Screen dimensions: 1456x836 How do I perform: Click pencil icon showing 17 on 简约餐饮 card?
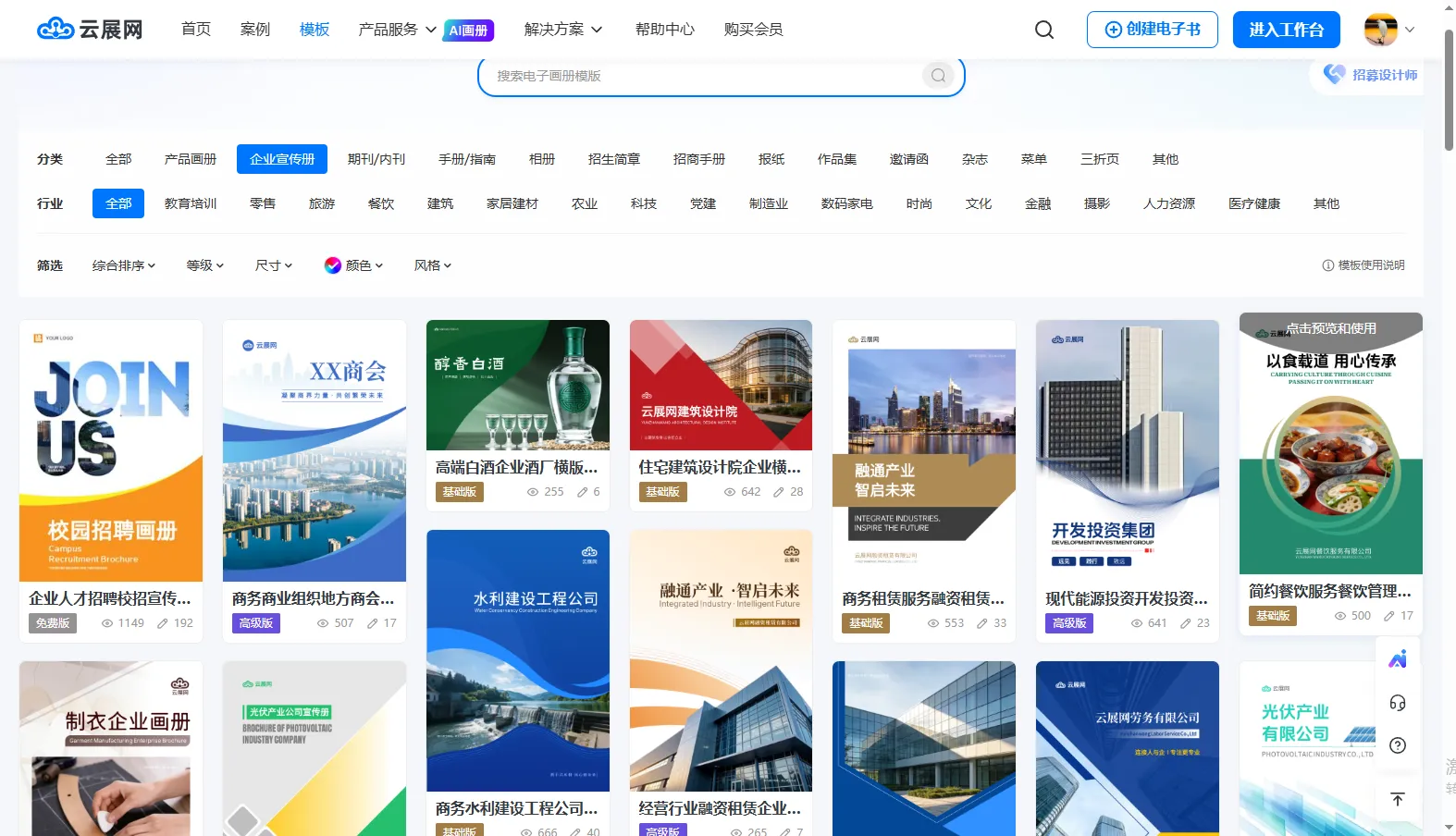[1389, 616]
